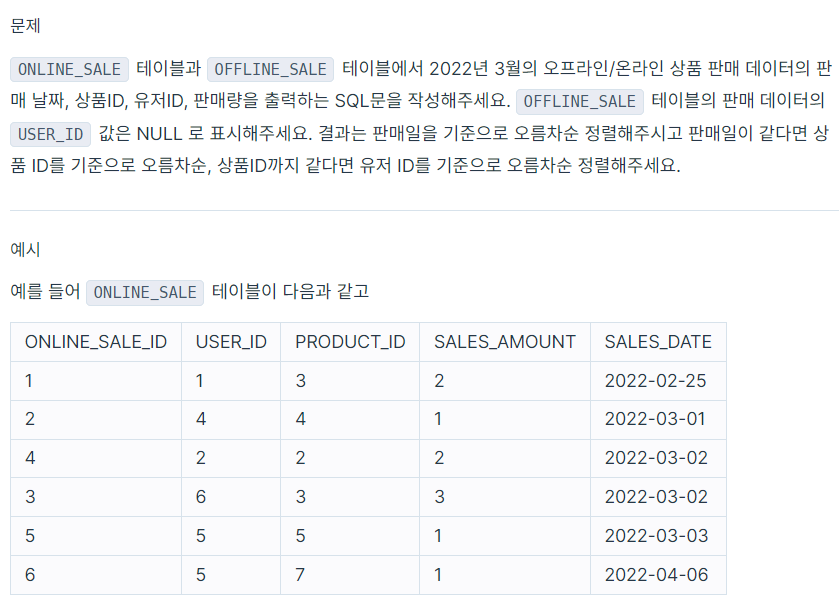The height and width of the screenshot is (606, 840).
Task: Click the 예시 heading
Action: 25,249
